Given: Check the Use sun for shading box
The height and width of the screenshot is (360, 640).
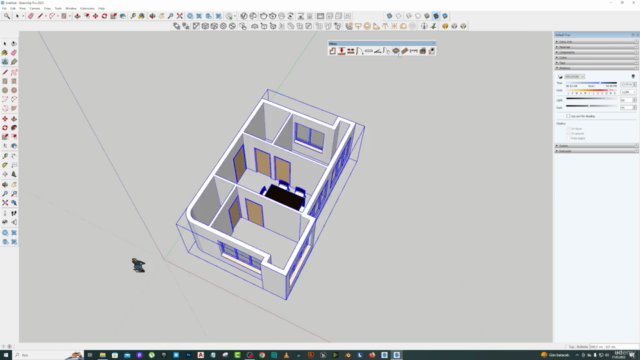Looking at the screenshot, I should pos(568,116).
